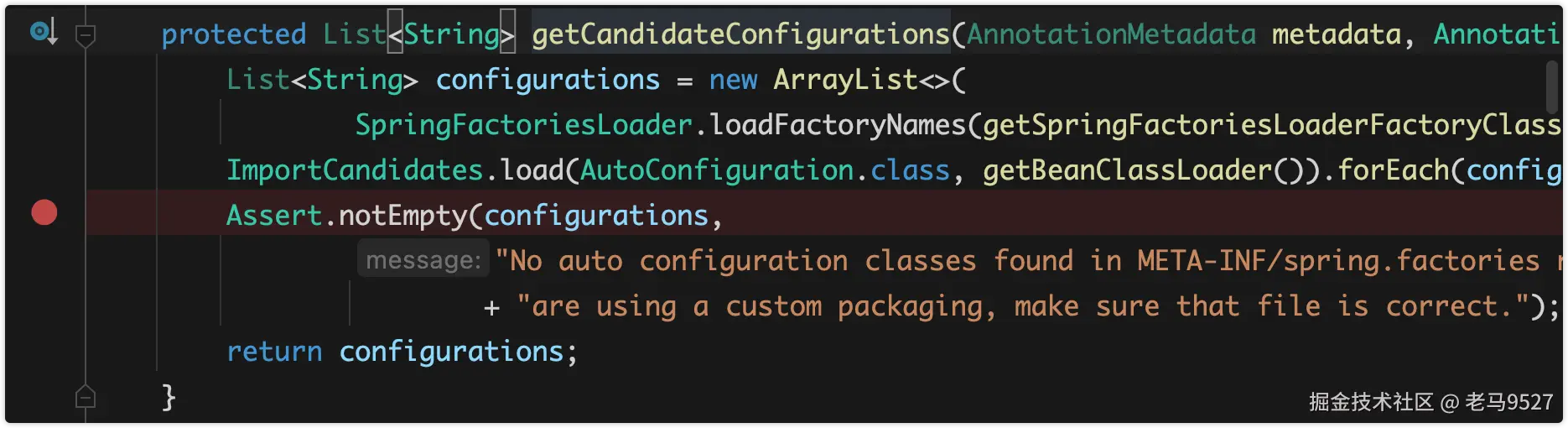Click the metadata parameter name
This screenshot has height=428, width=1568.
coord(1337,34)
